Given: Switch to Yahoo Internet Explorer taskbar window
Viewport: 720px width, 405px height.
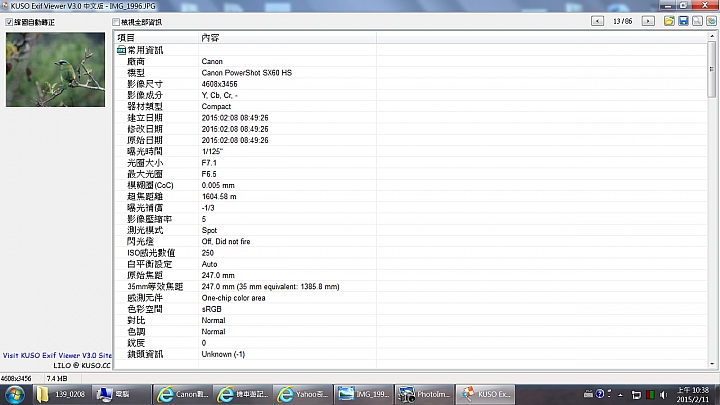Looking at the screenshot, I should (302, 394).
